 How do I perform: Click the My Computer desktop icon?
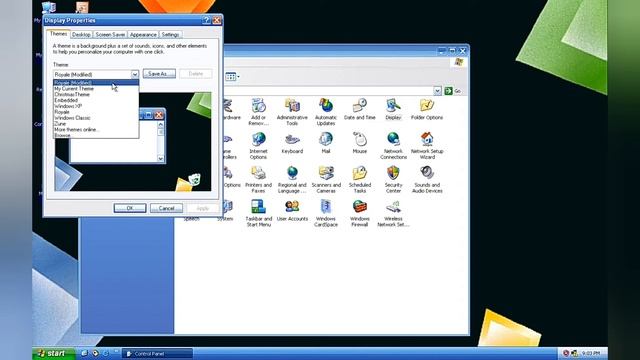48,8
